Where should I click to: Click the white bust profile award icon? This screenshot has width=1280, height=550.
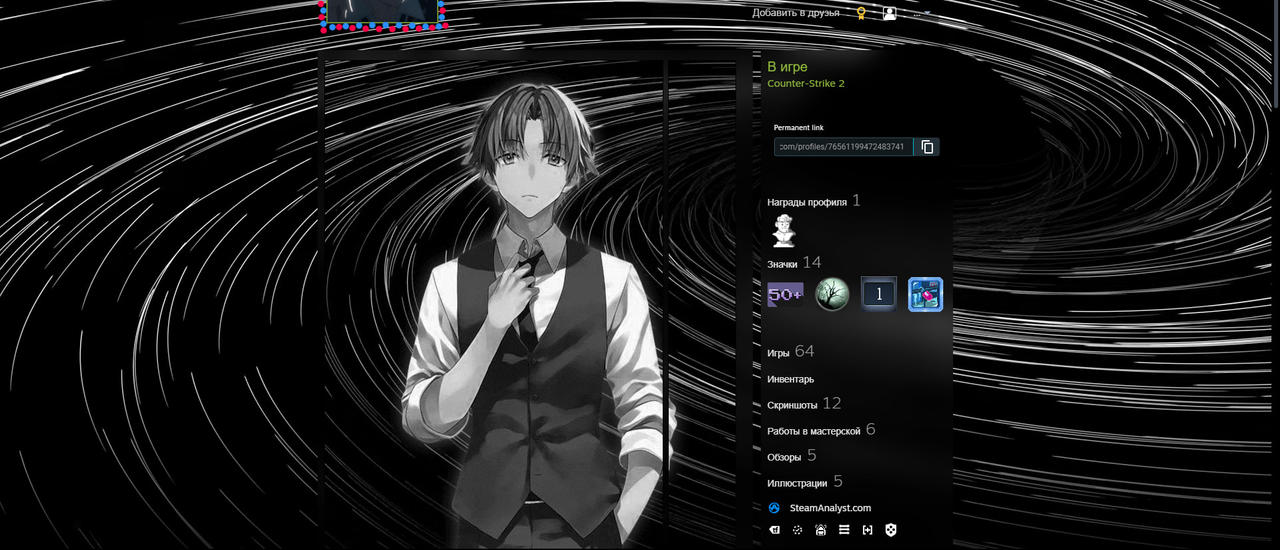[783, 232]
